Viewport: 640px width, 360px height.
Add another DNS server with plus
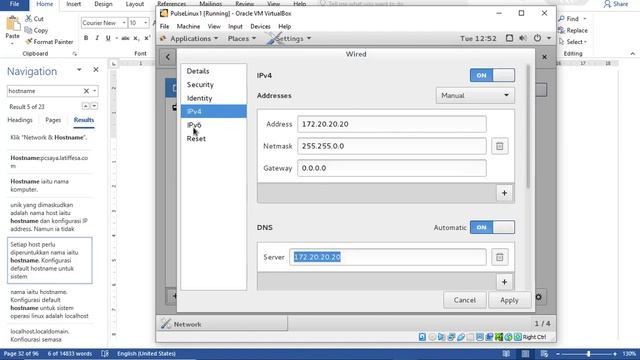point(504,282)
